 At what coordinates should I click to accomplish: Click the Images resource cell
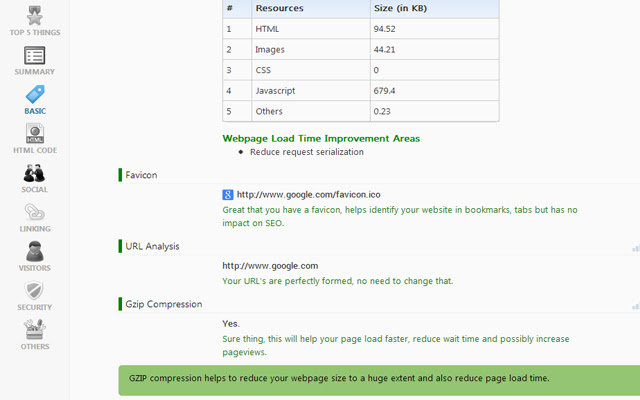coord(311,49)
